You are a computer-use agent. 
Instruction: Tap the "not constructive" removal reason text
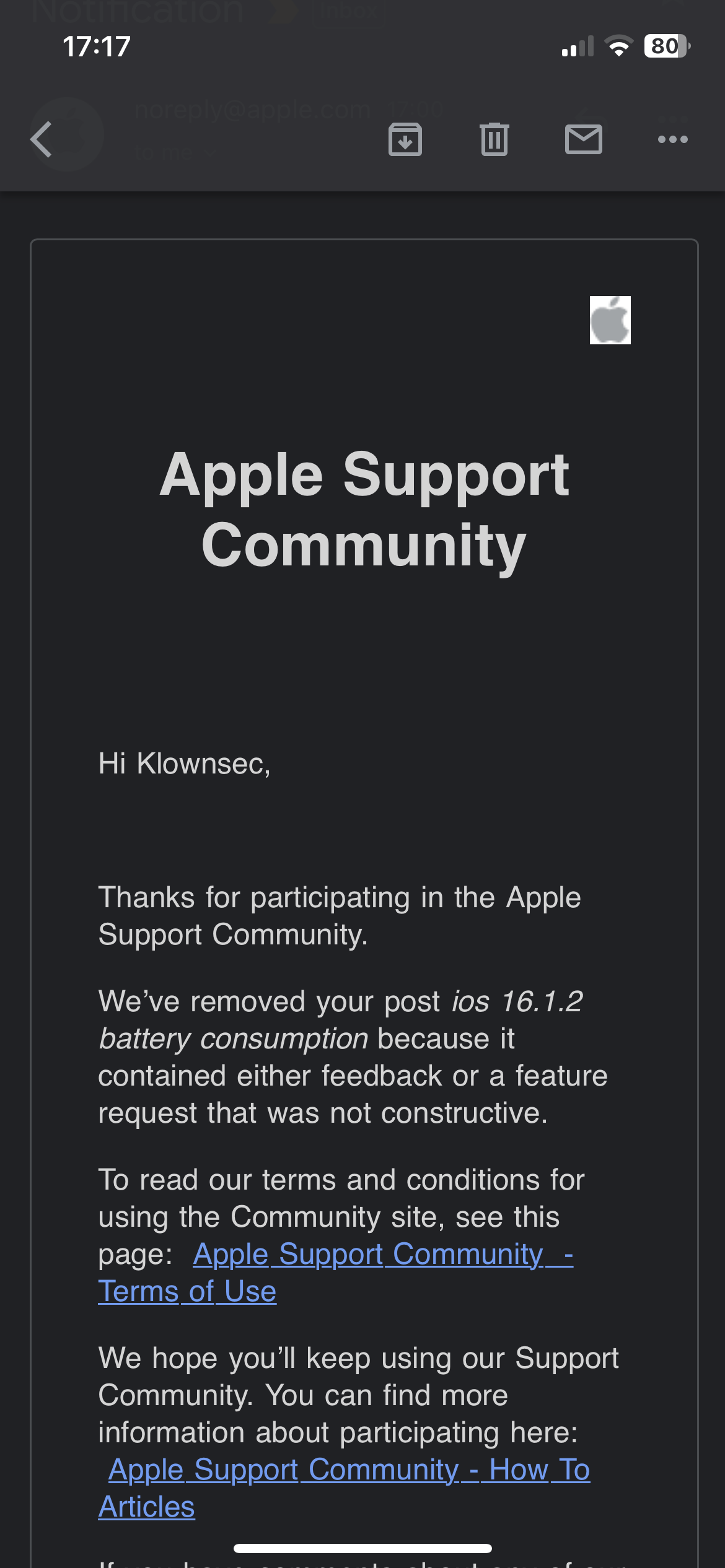(x=439, y=1113)
